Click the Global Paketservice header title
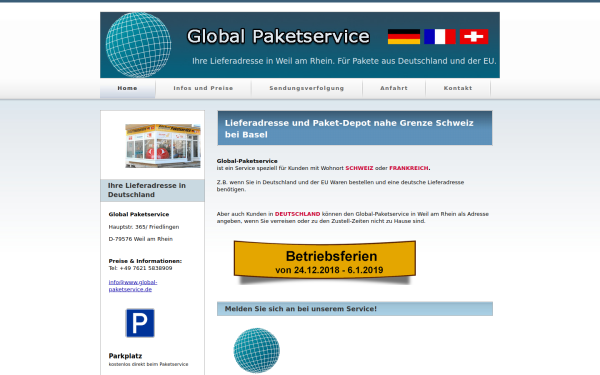Viewport: 600px width, 375px height. [x=278, y=36]
